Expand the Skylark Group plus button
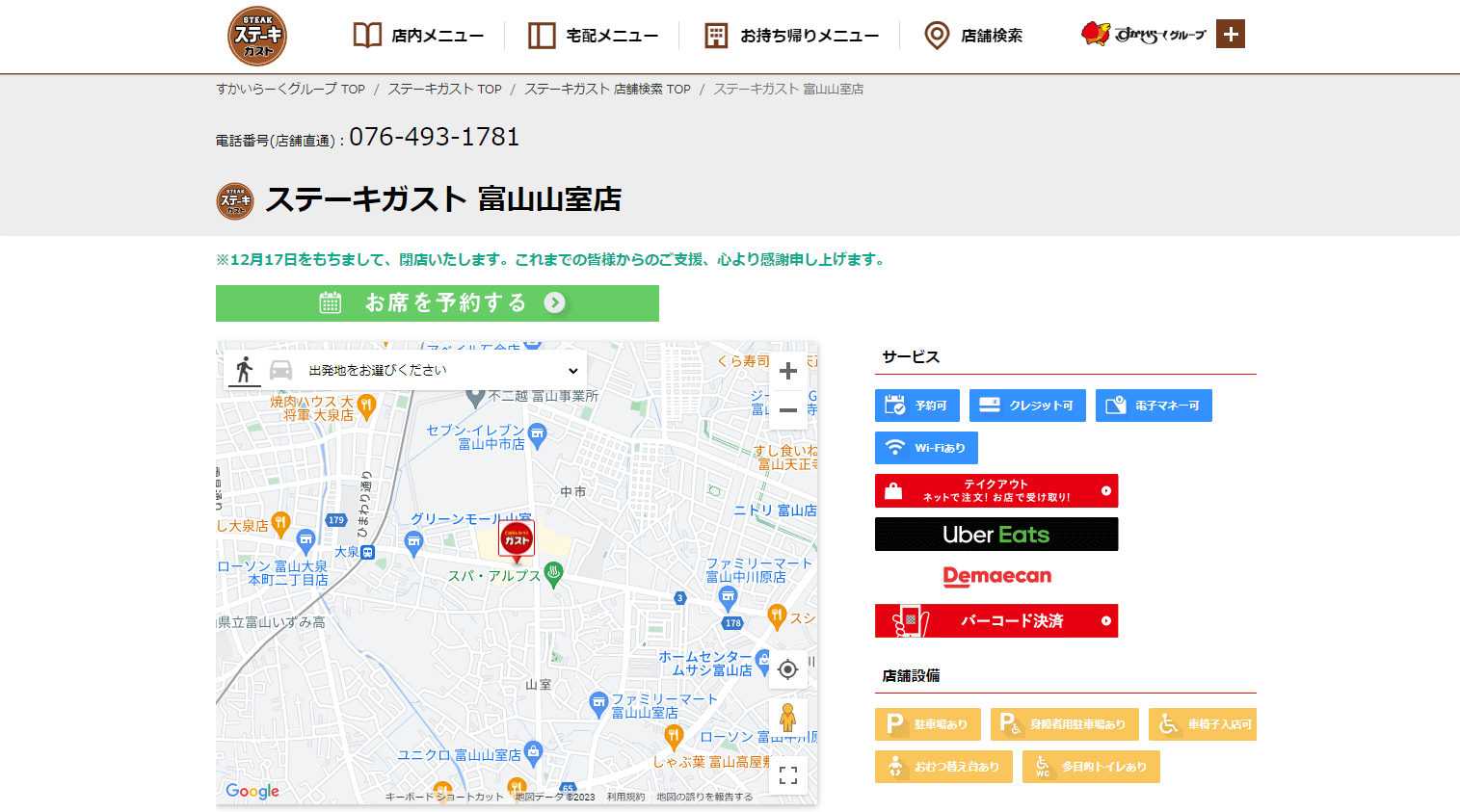Image resolution: width=1460 pixels, height=812 pixels. tap(1230, 35)
